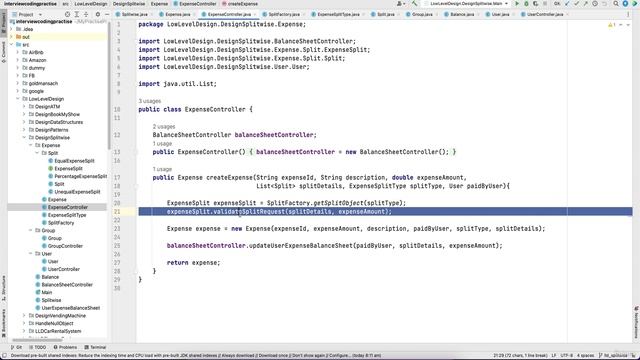Click '4 spaces' indent setting in status bar
This screenshot has height=360, width=640.
(586, 356)
